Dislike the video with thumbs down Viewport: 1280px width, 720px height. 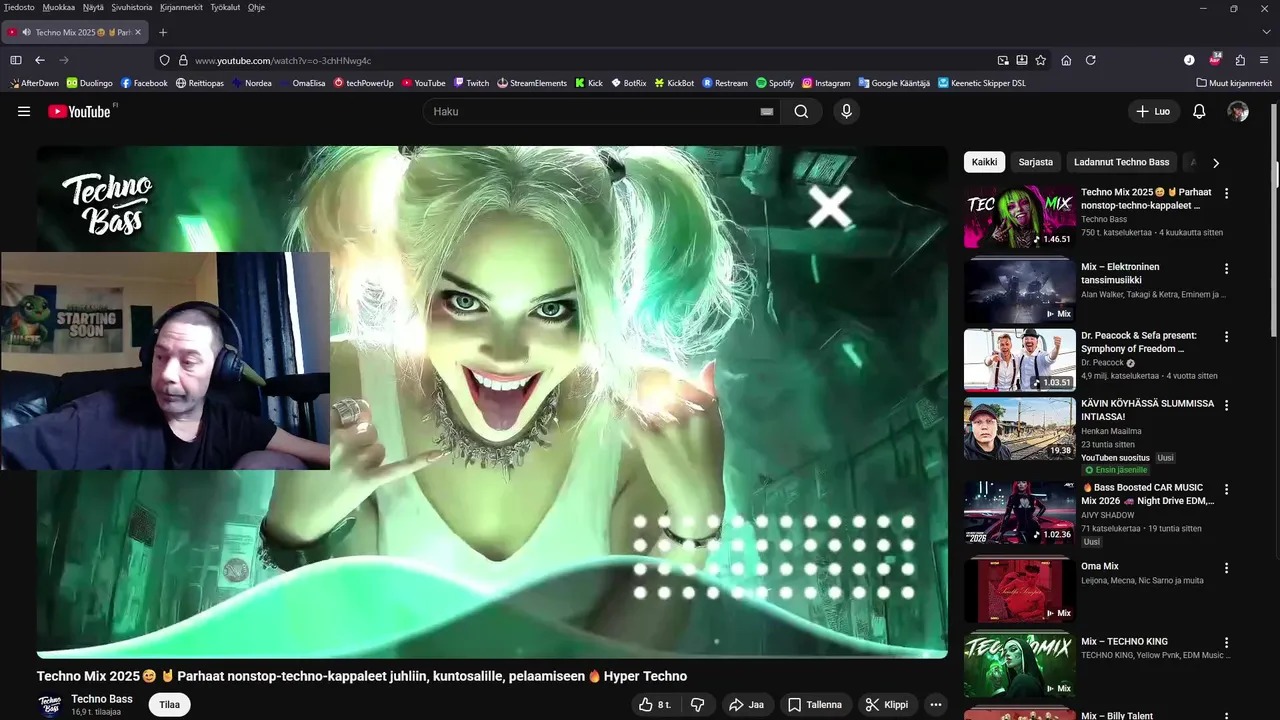[697, 705]
